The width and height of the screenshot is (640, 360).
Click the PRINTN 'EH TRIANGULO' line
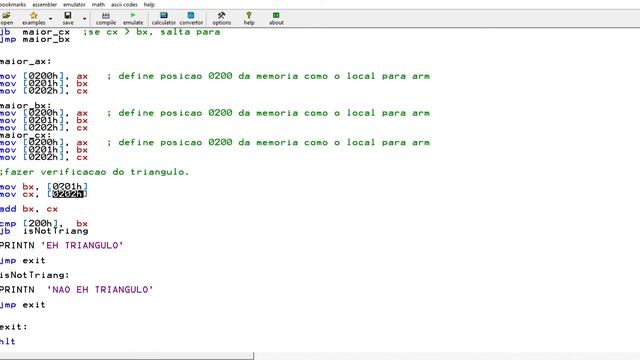tap(62, 246)
